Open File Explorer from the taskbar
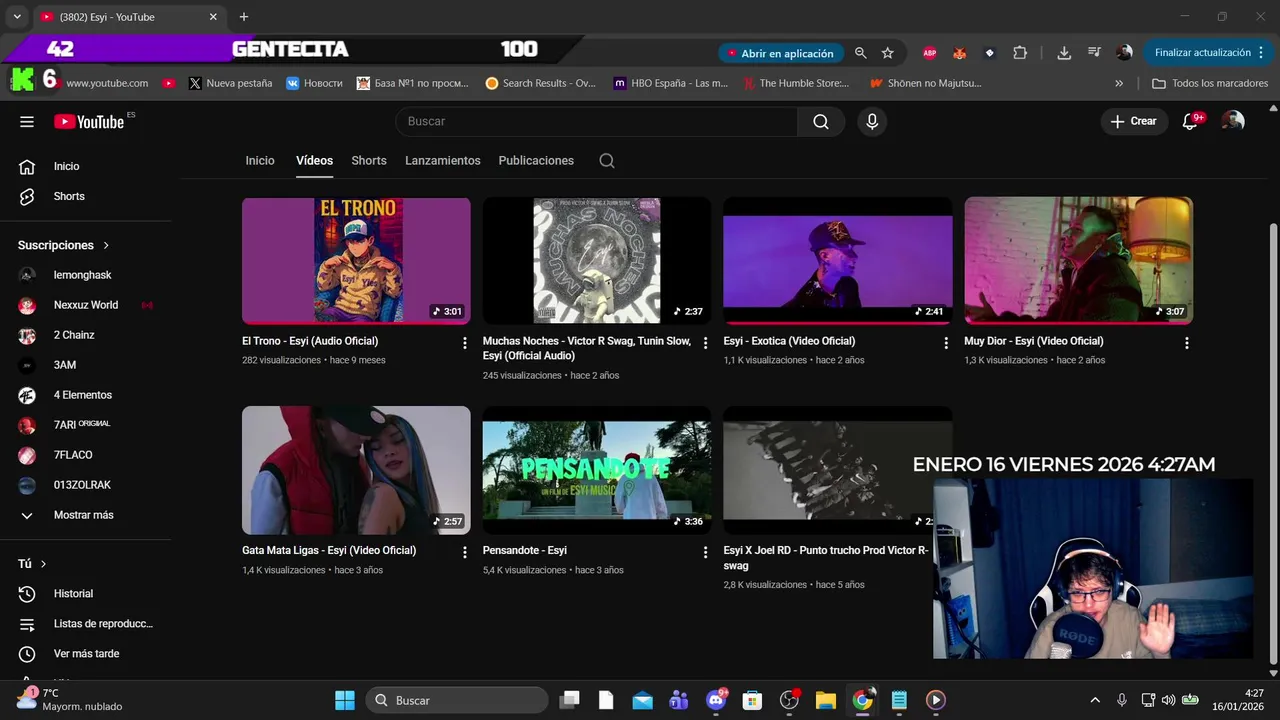The image size is (1280, 720). (x=825, y=700)
